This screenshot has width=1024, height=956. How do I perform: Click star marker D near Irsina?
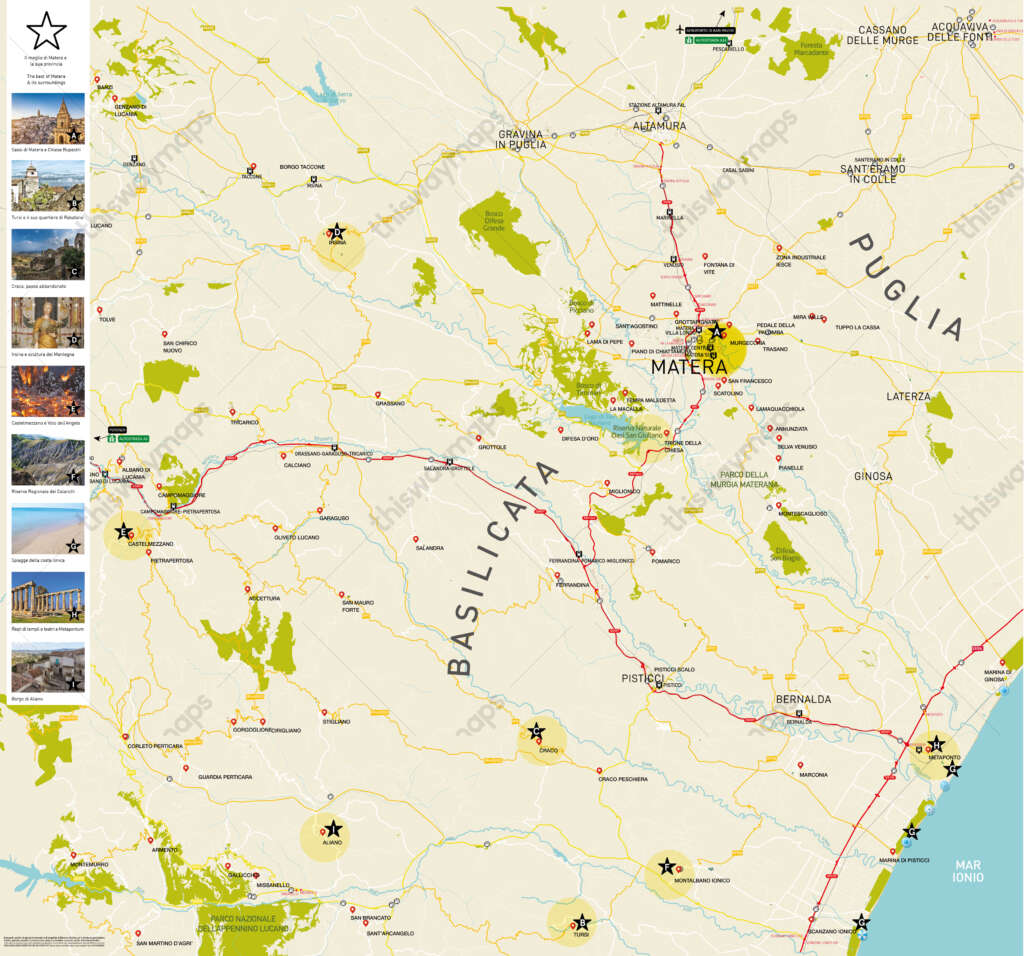point(337,231)
